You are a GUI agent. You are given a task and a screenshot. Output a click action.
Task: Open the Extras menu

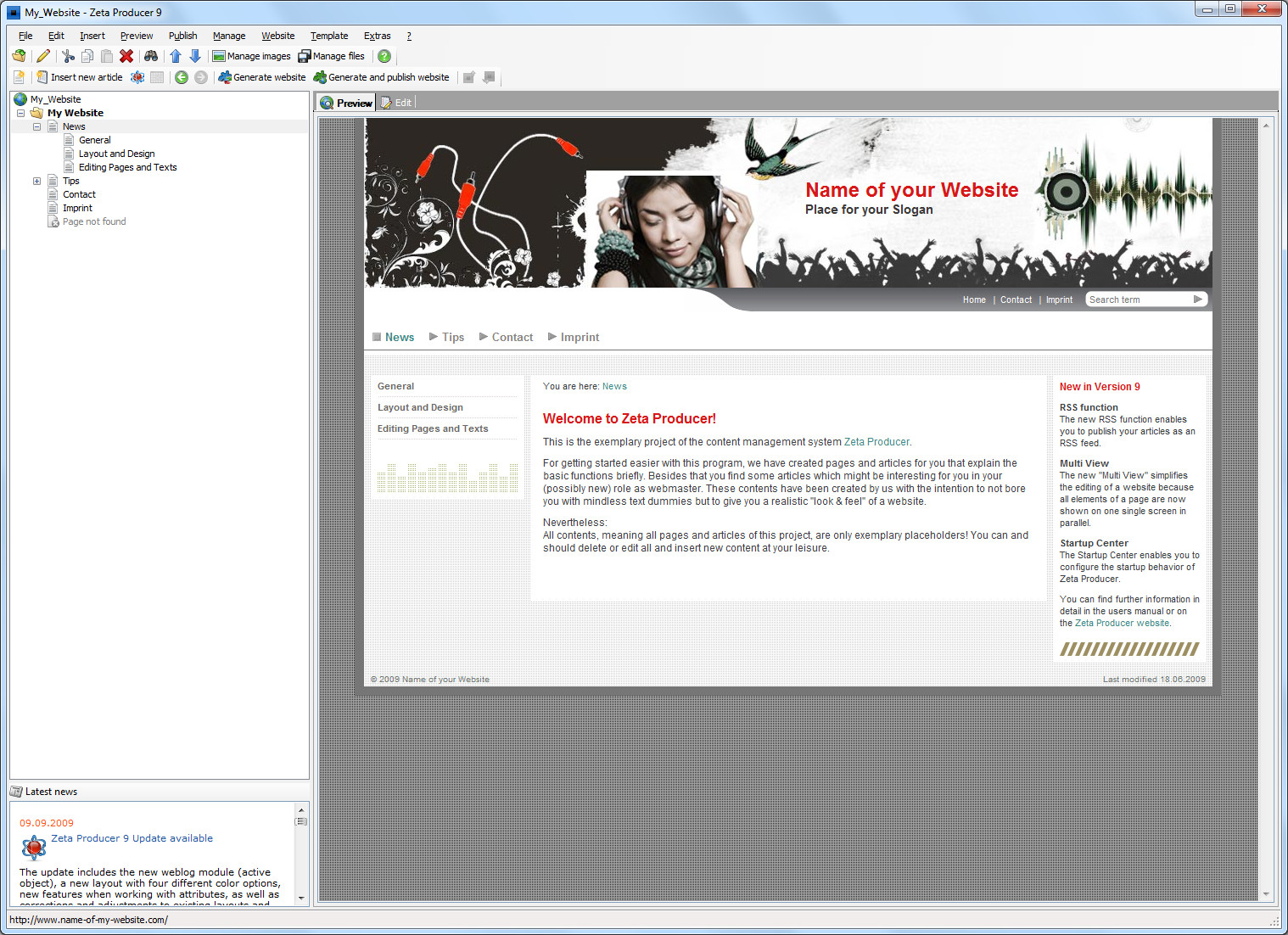(378, 36)
